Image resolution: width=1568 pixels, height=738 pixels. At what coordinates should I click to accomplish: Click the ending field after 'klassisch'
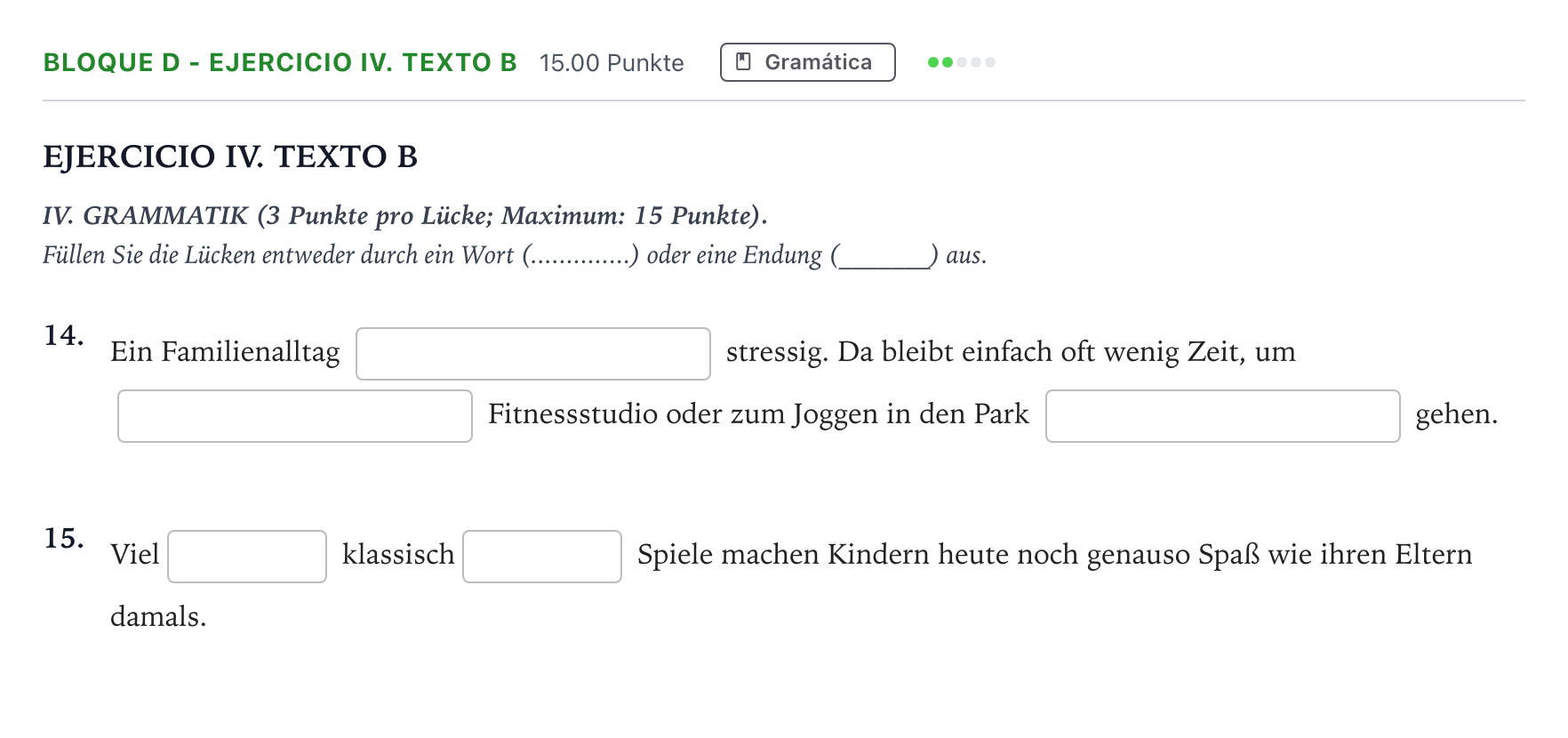tap(542, 557)
